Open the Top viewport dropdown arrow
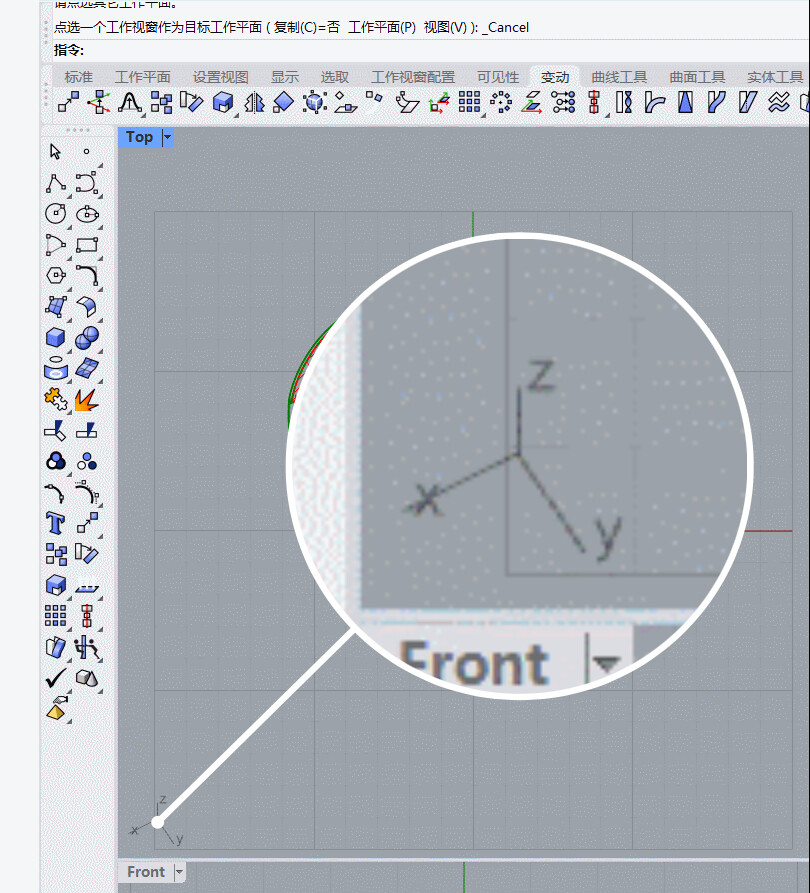 tap(167, 137)
